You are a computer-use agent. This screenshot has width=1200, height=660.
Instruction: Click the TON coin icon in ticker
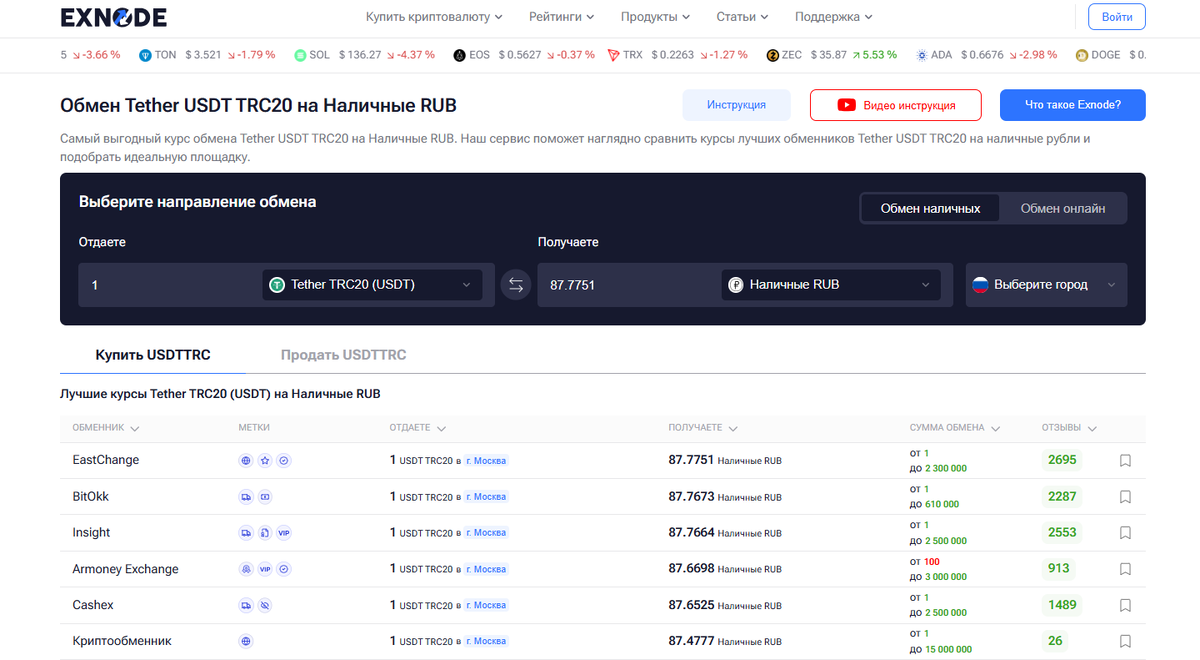point(145,55)
